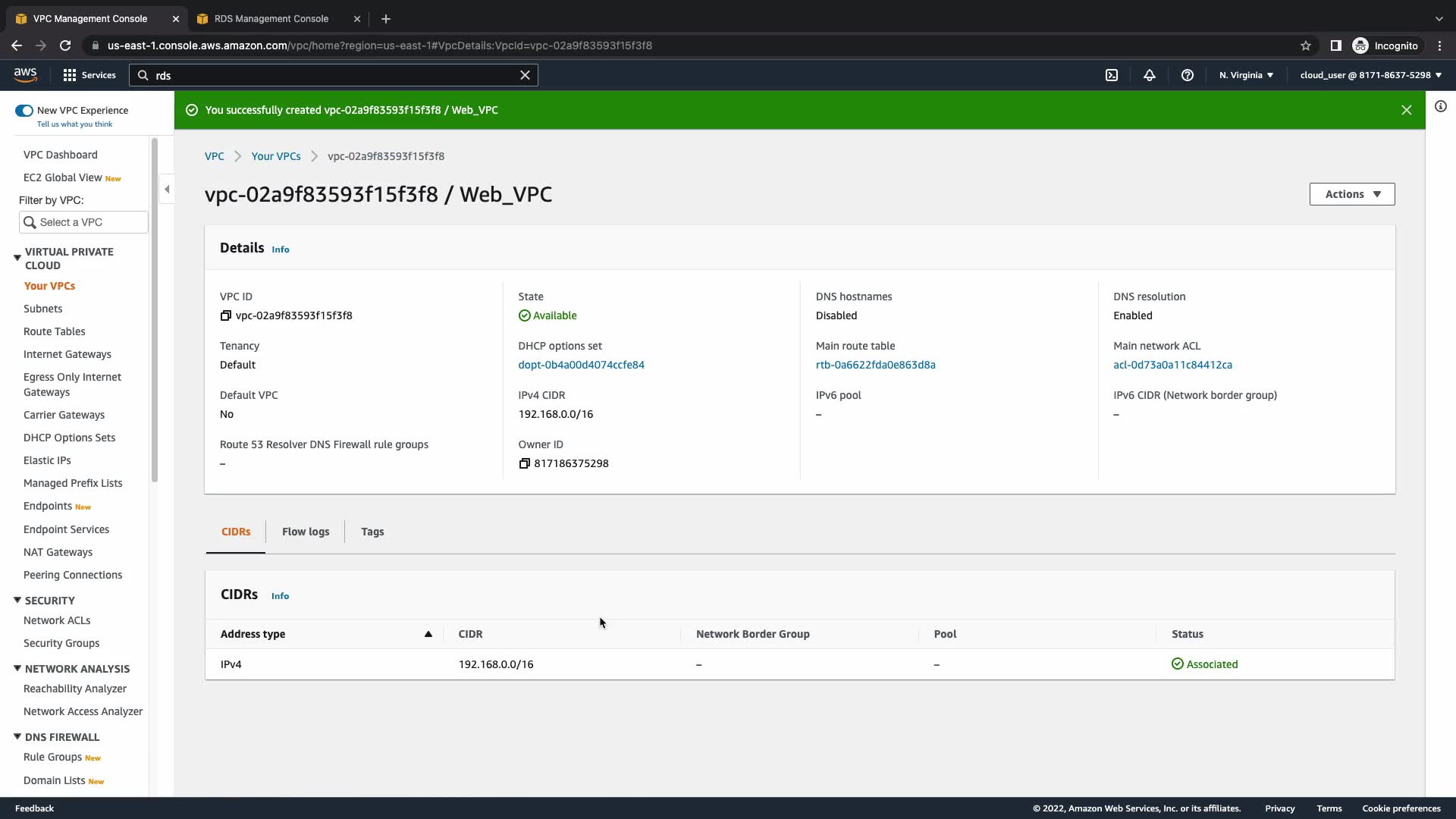Collapse the side navigation panel arrow
Image resolution: width=1456 pixels, height=819 pixels.
pyautogui.click(x=167, y=190)
